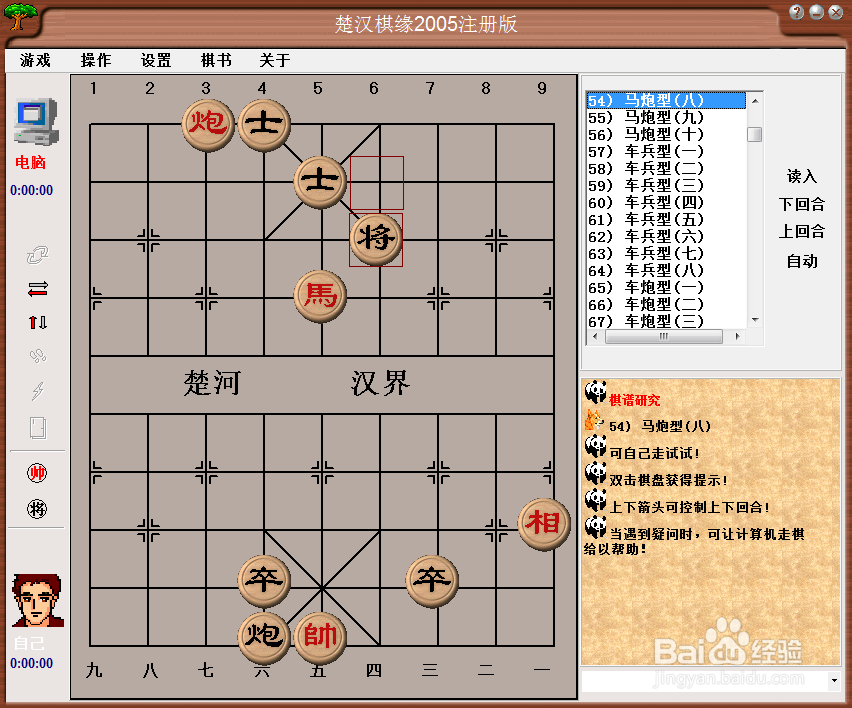This screenshot has height=708, width=852.
Task: Click the list's scroll down arrow
Action: pos(755,320)
